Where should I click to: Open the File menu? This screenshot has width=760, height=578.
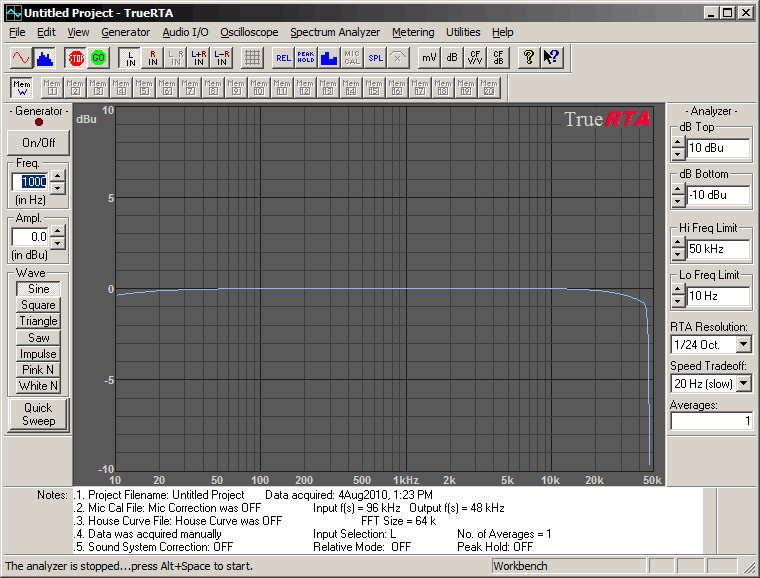pyautogui.click(x=17, y=32)
